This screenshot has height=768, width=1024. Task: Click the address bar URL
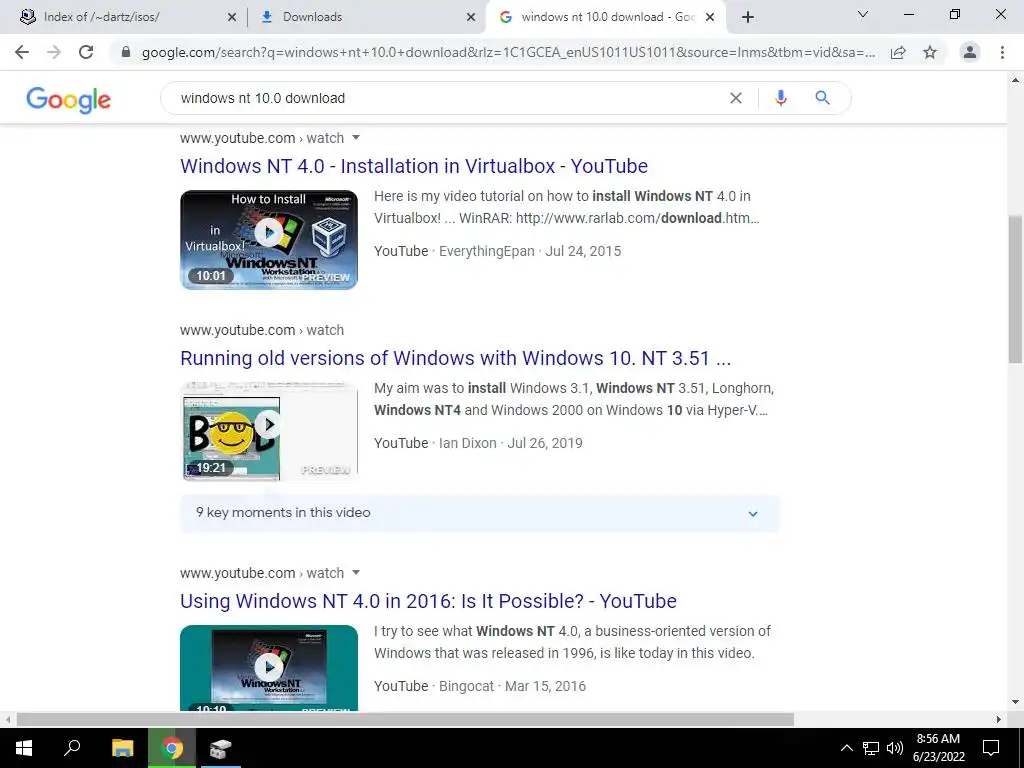(x=508, y=52)
